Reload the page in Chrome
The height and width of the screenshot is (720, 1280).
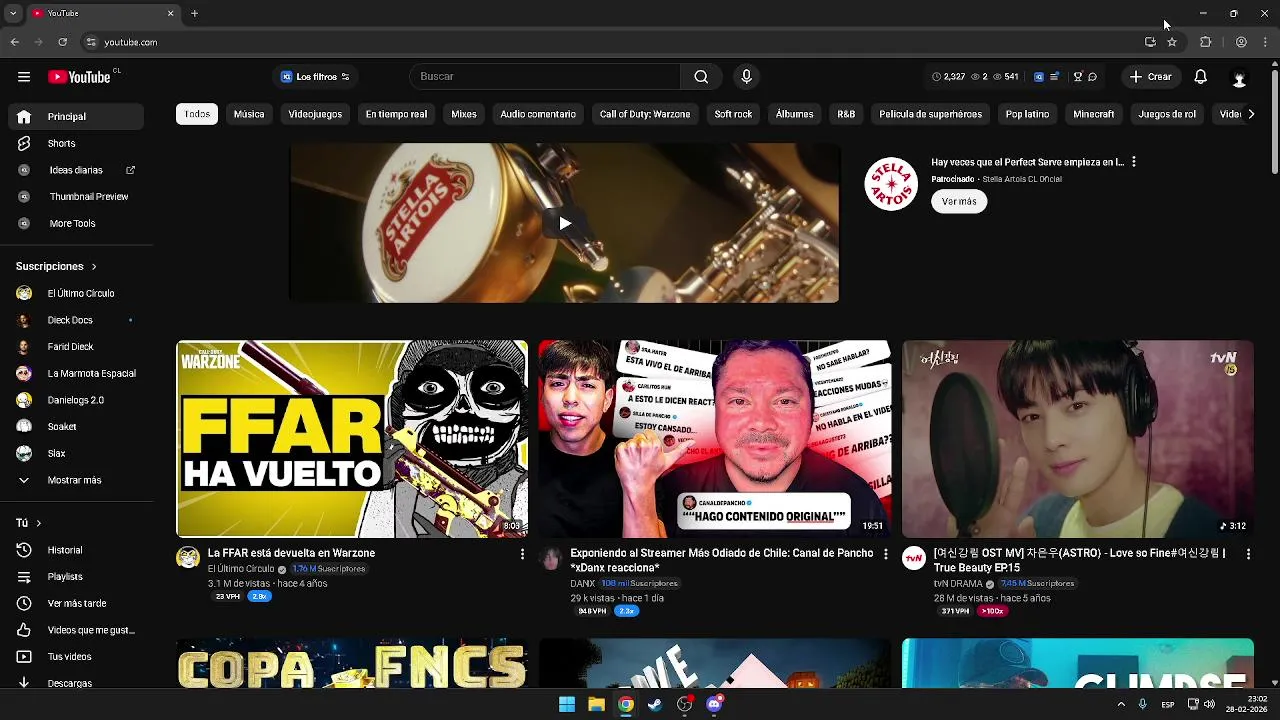click(62, 42)
